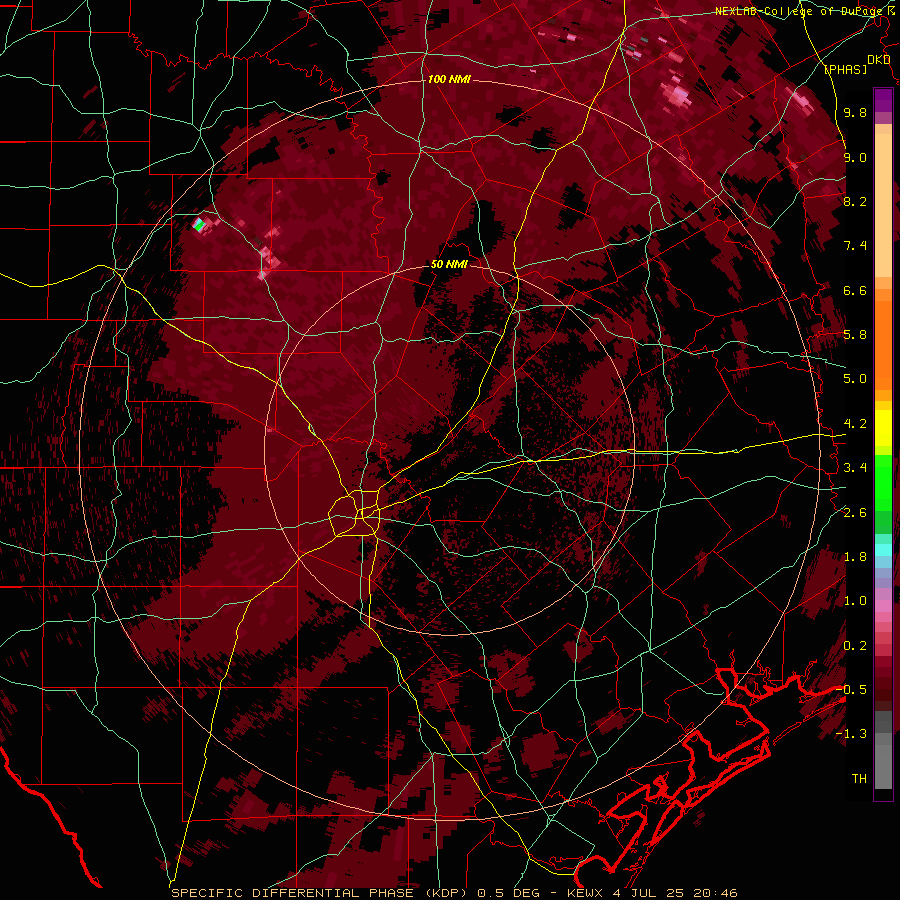Click the bright green segment of the color bar
This screenshot has width=900, height=900.
coord(883,482)
